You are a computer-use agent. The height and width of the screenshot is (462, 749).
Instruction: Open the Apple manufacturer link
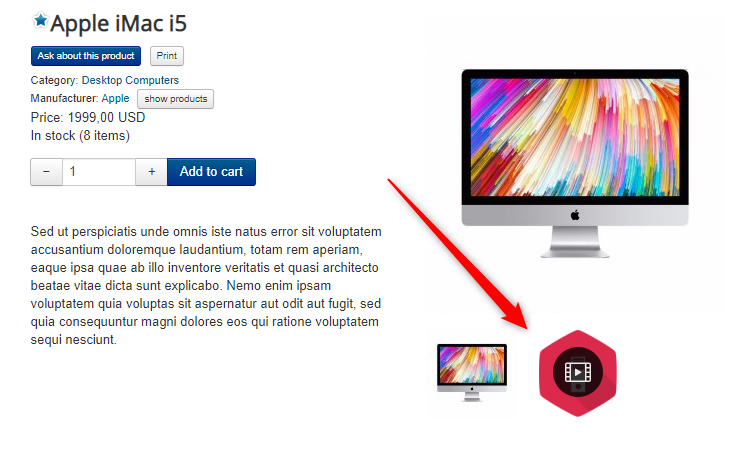point(115,98)
